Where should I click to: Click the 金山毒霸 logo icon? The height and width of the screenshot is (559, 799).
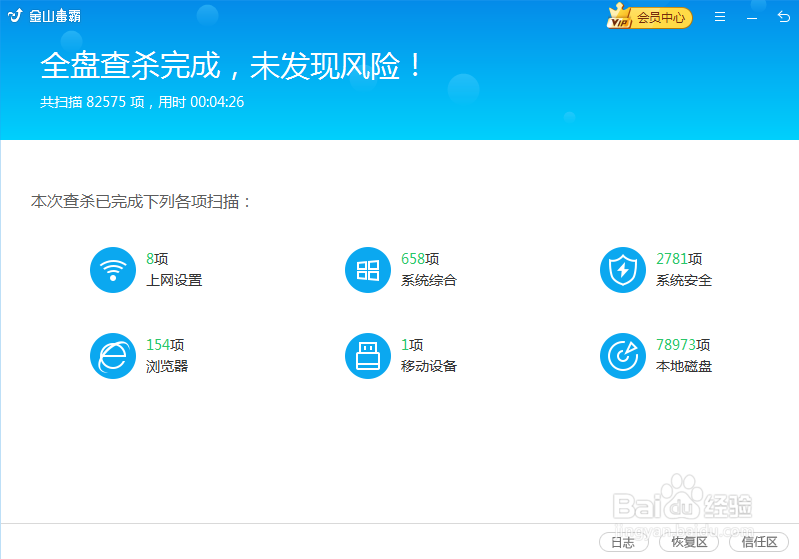click(15, 16)
